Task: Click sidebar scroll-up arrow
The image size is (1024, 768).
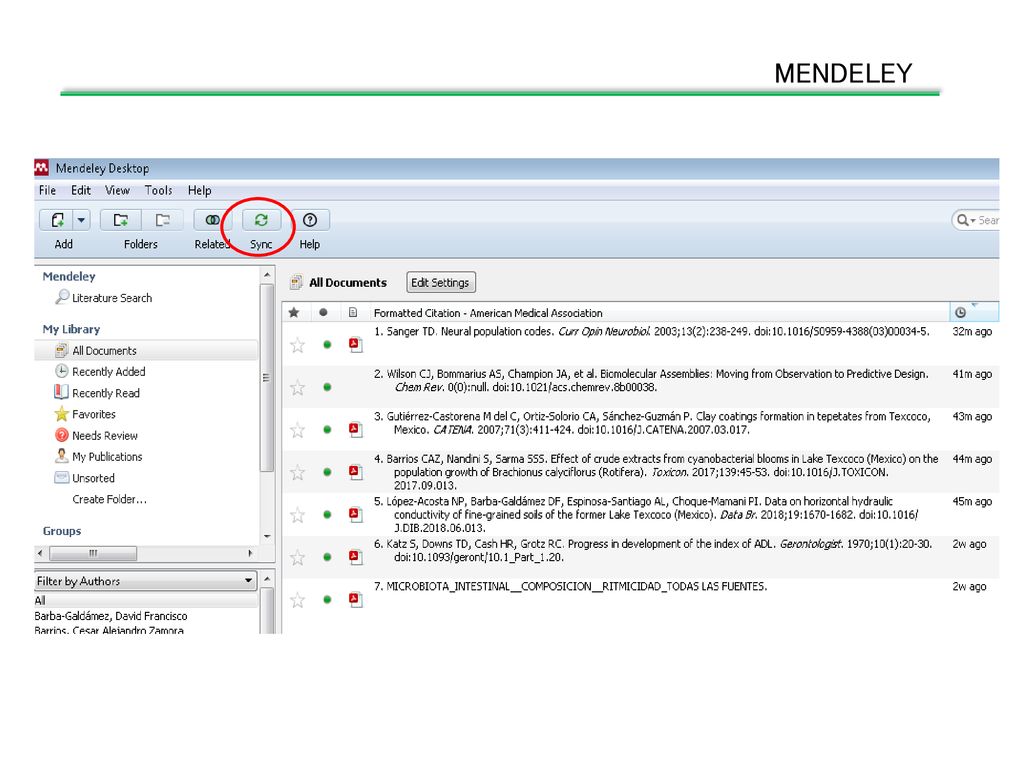Action: (267, 276)
